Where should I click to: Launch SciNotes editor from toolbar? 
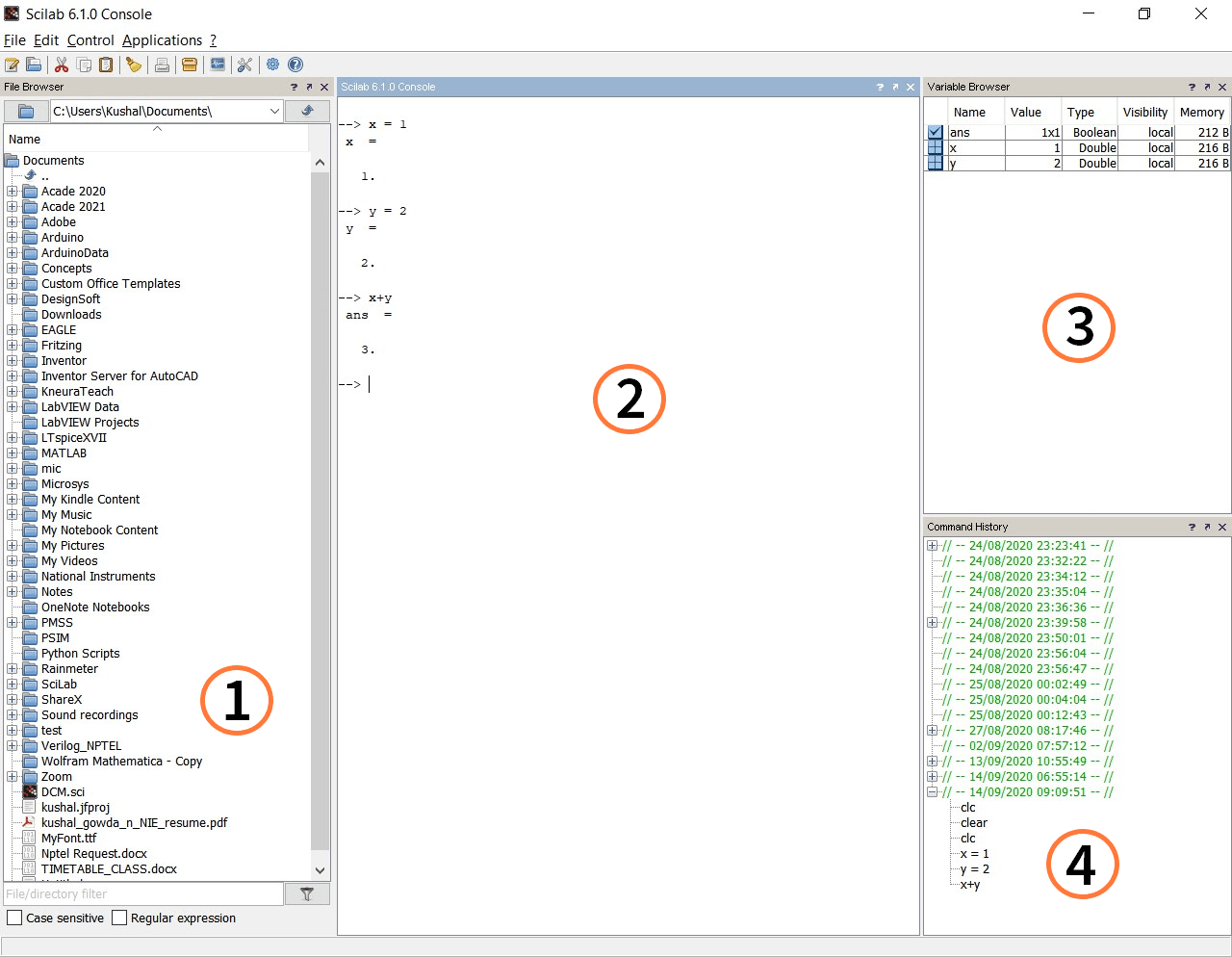coord(13,65)
